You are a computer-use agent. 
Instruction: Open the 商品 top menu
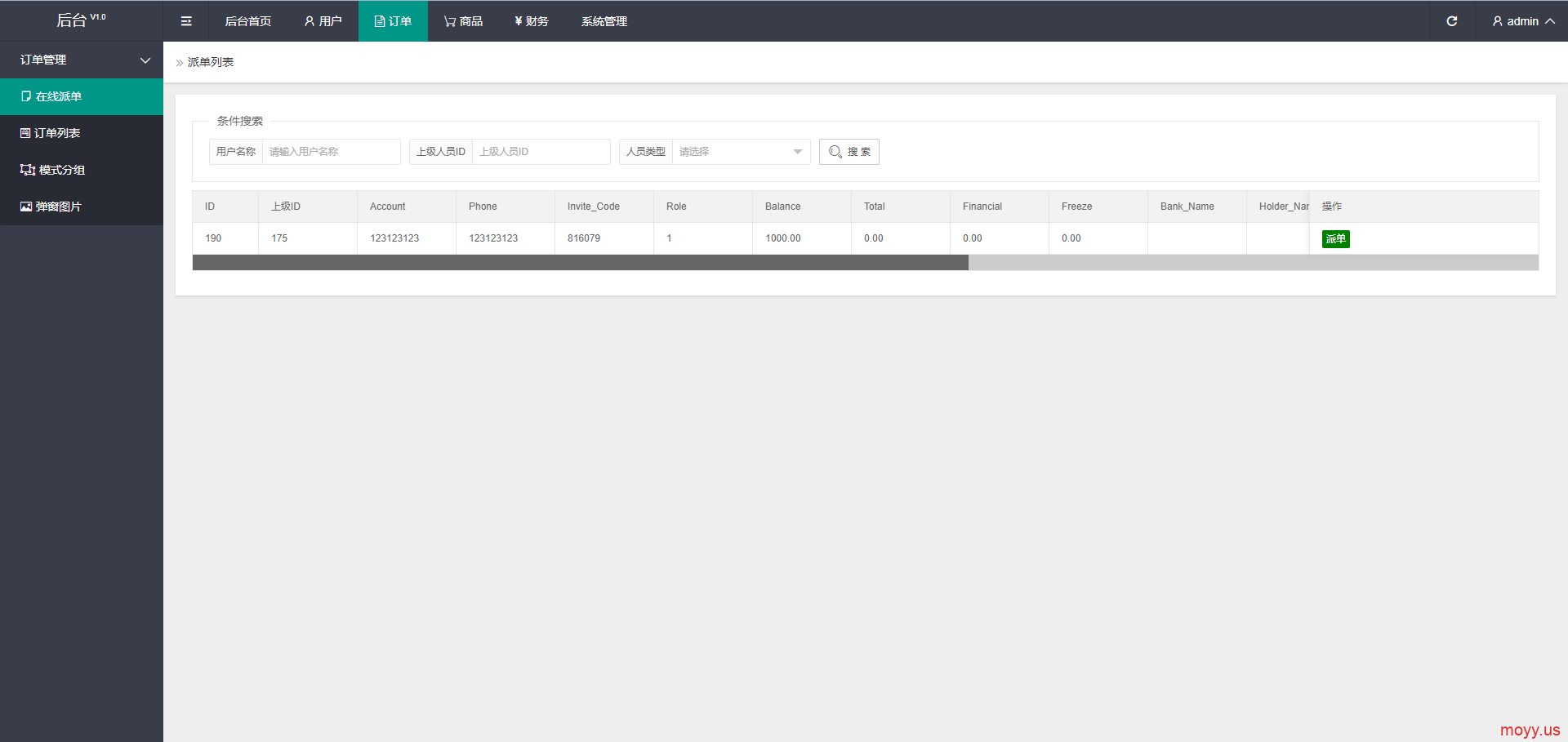pos(463,21)
